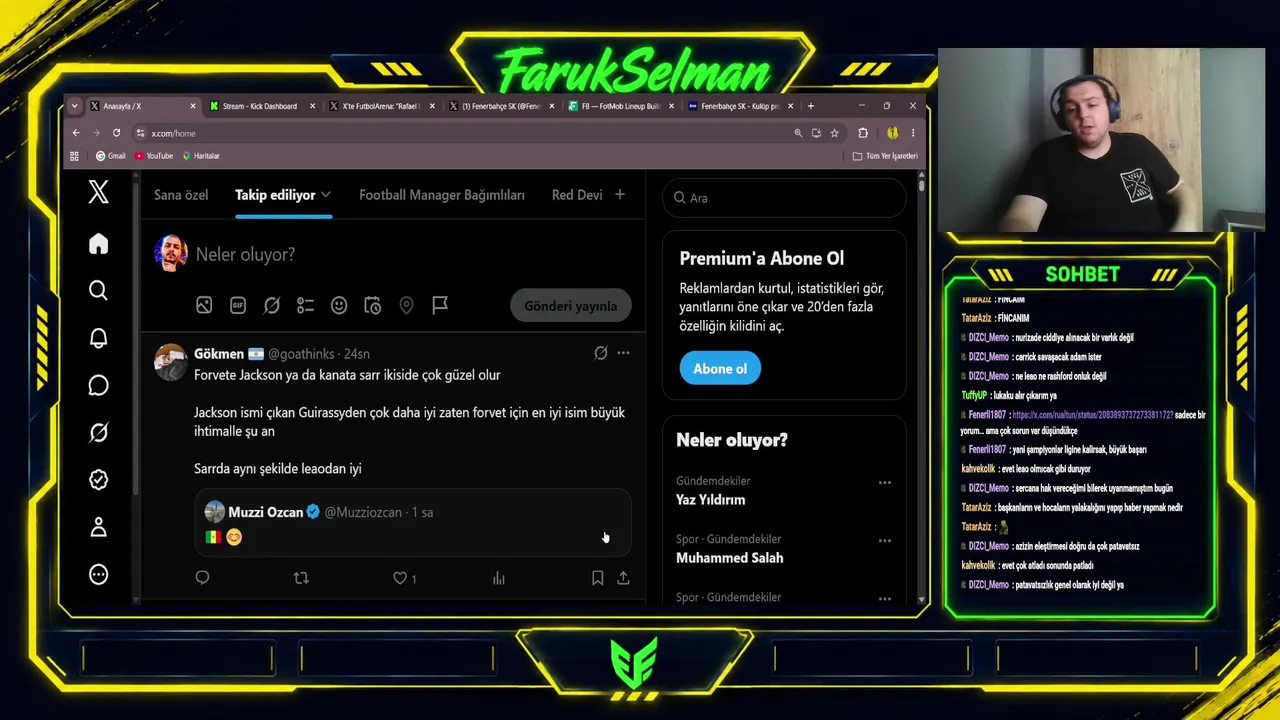The width and height of the screenshot is (1280, 720).
Task: Open the verified badge icon in sidebar
Action: click(98, 480)
